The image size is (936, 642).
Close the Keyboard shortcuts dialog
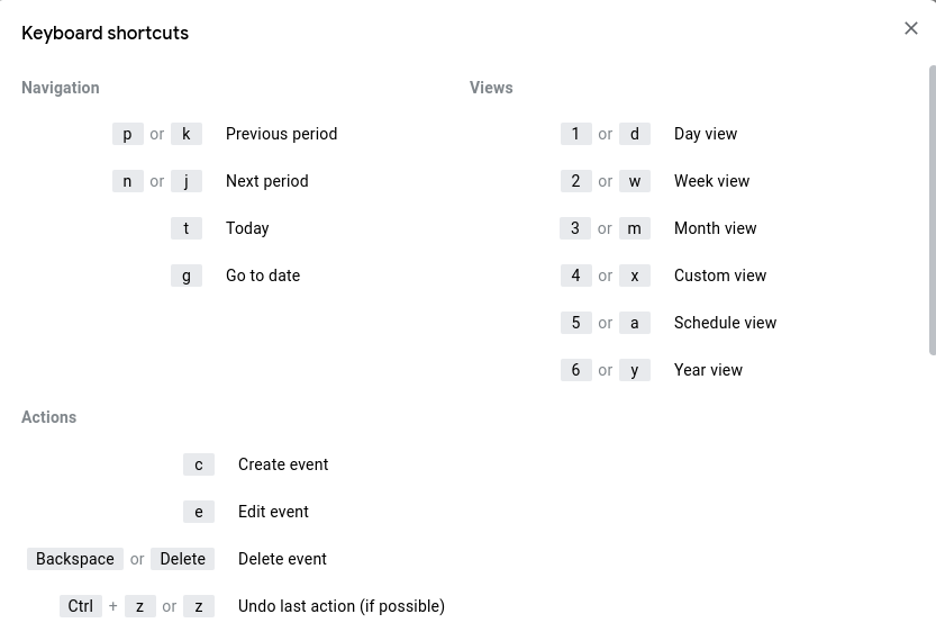pyautogui.click(x=910, y=28)
